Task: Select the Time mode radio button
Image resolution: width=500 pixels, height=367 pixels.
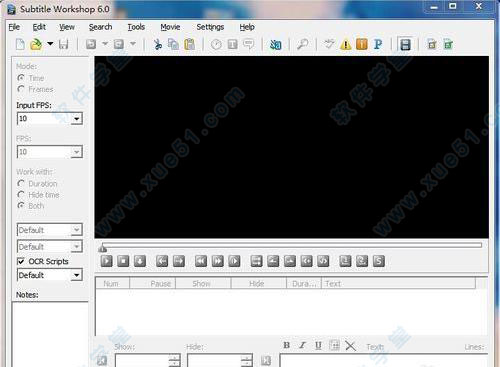Action: pyautogui.click(x=21, y=78)
